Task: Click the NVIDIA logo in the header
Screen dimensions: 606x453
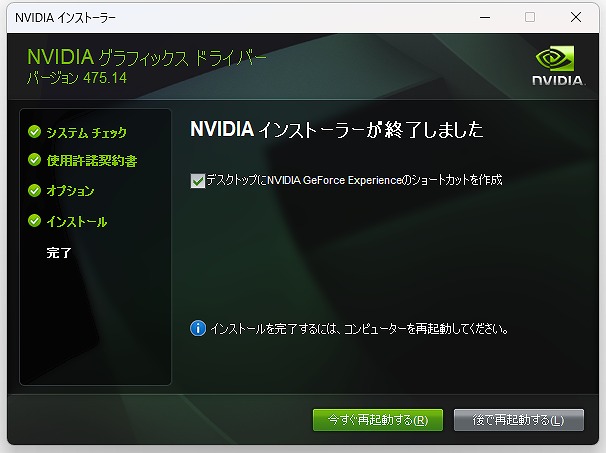Action: [557, 66]
